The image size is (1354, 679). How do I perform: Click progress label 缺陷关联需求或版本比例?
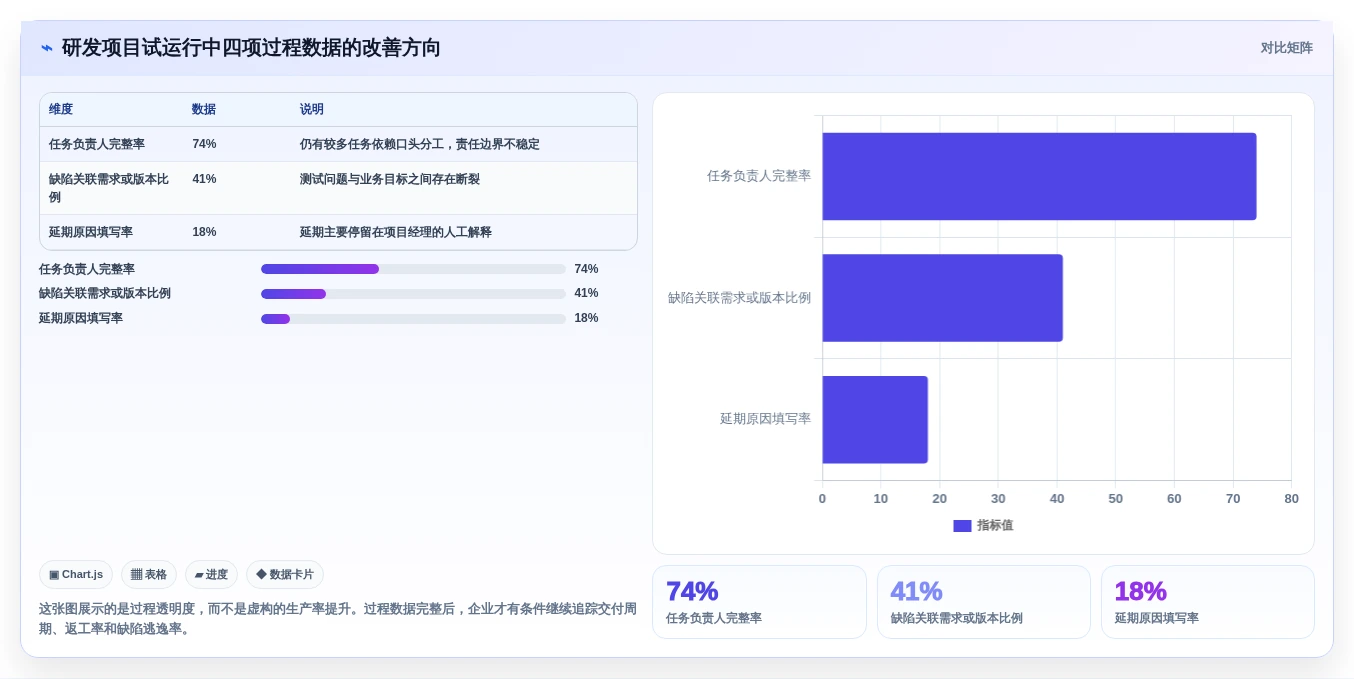(x=105, y=293)
